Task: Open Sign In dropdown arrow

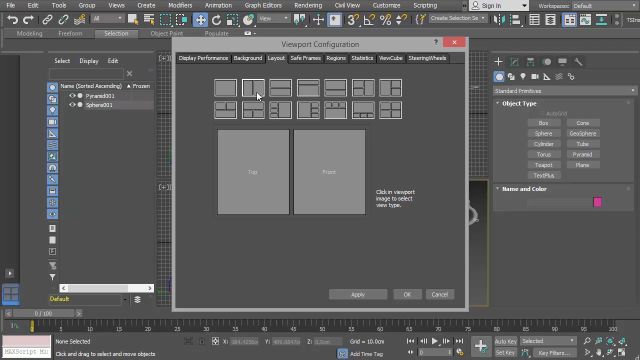Action: pos(524,6)
